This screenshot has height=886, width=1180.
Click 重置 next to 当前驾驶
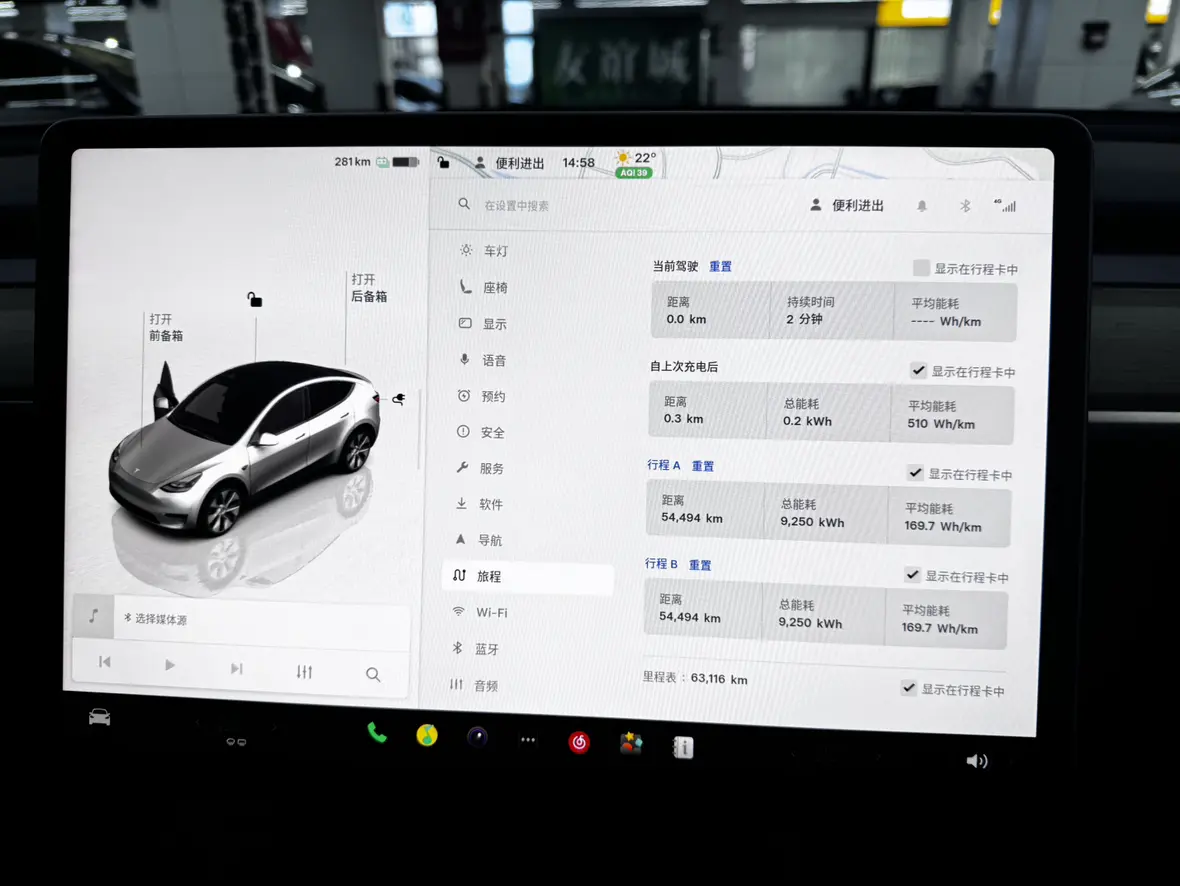click(720, 266)
